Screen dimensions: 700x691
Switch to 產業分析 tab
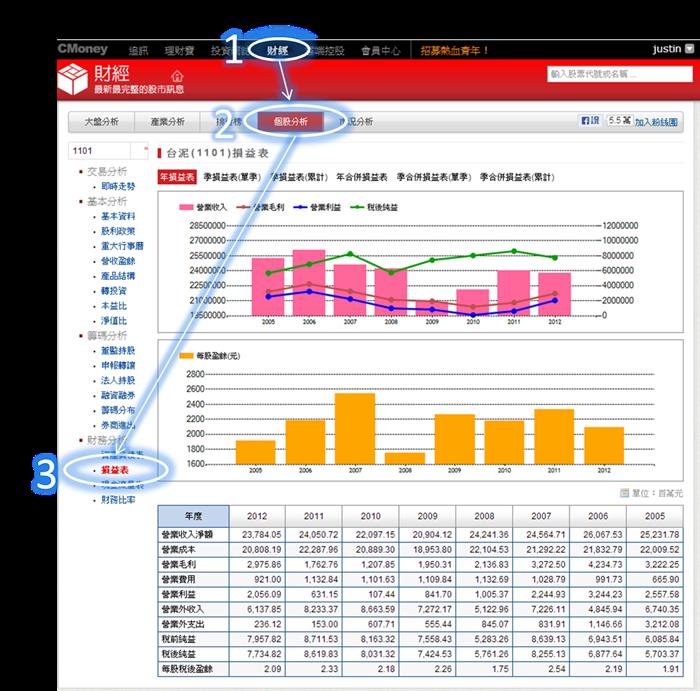tap(167, 121)
